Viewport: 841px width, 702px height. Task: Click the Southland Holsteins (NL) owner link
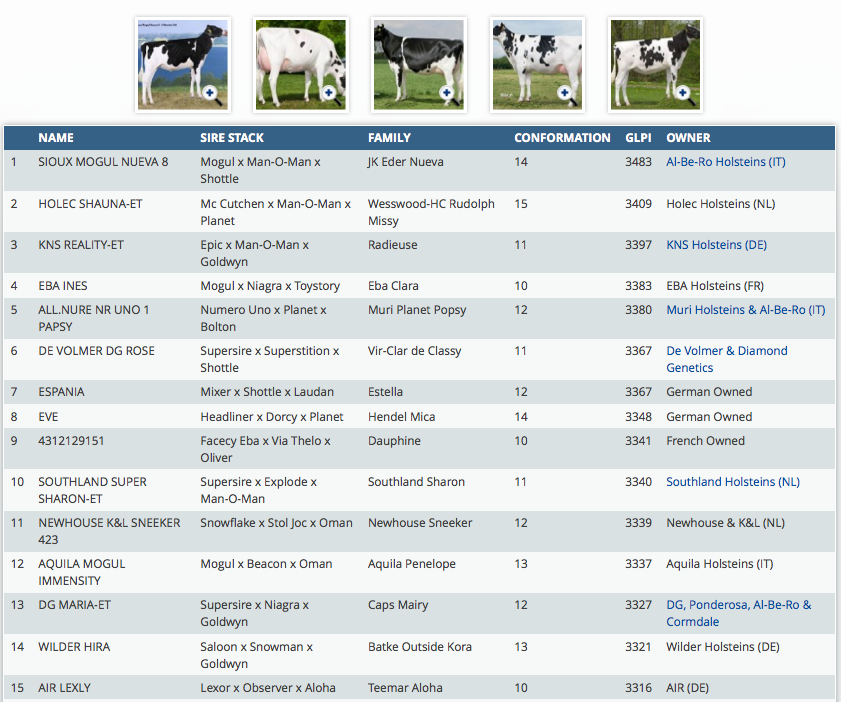point(733,482)
